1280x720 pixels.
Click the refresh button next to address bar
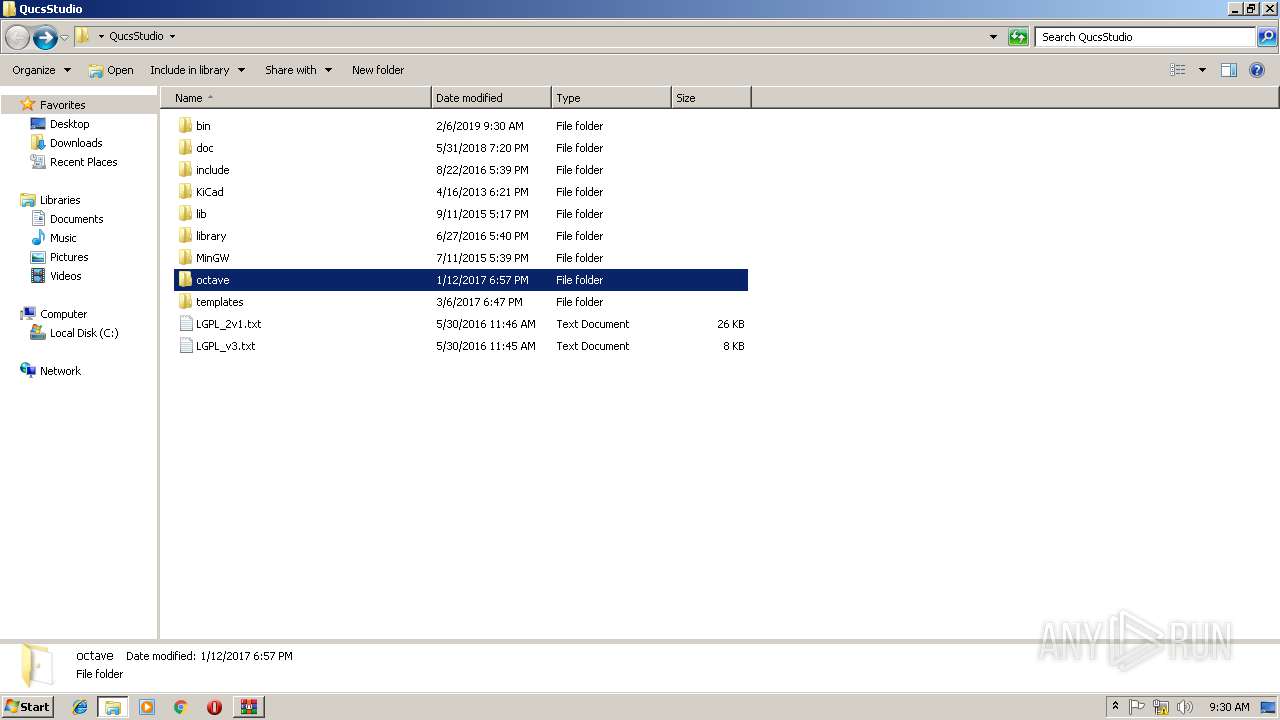coord(1018,37)
